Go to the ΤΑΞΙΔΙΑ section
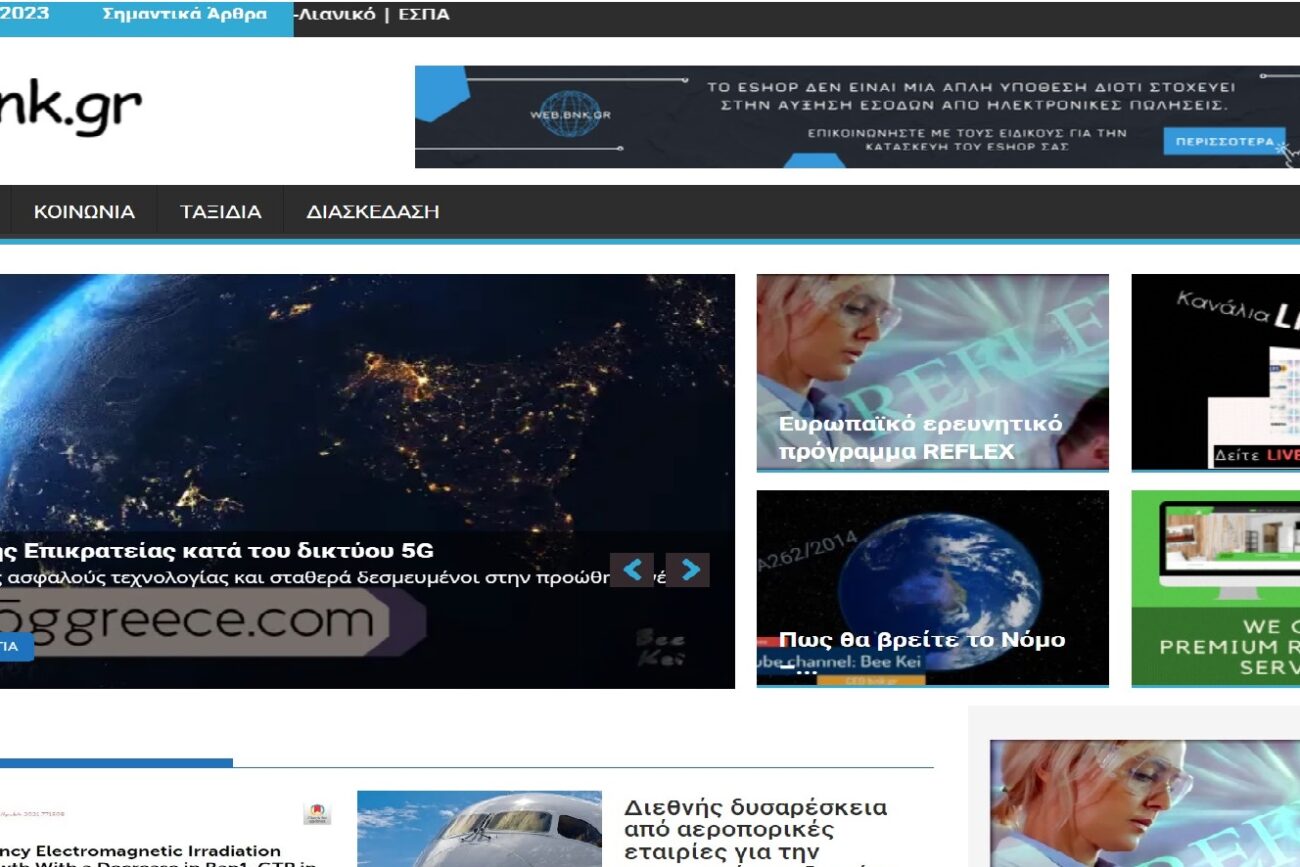 [x=220, y=212]
